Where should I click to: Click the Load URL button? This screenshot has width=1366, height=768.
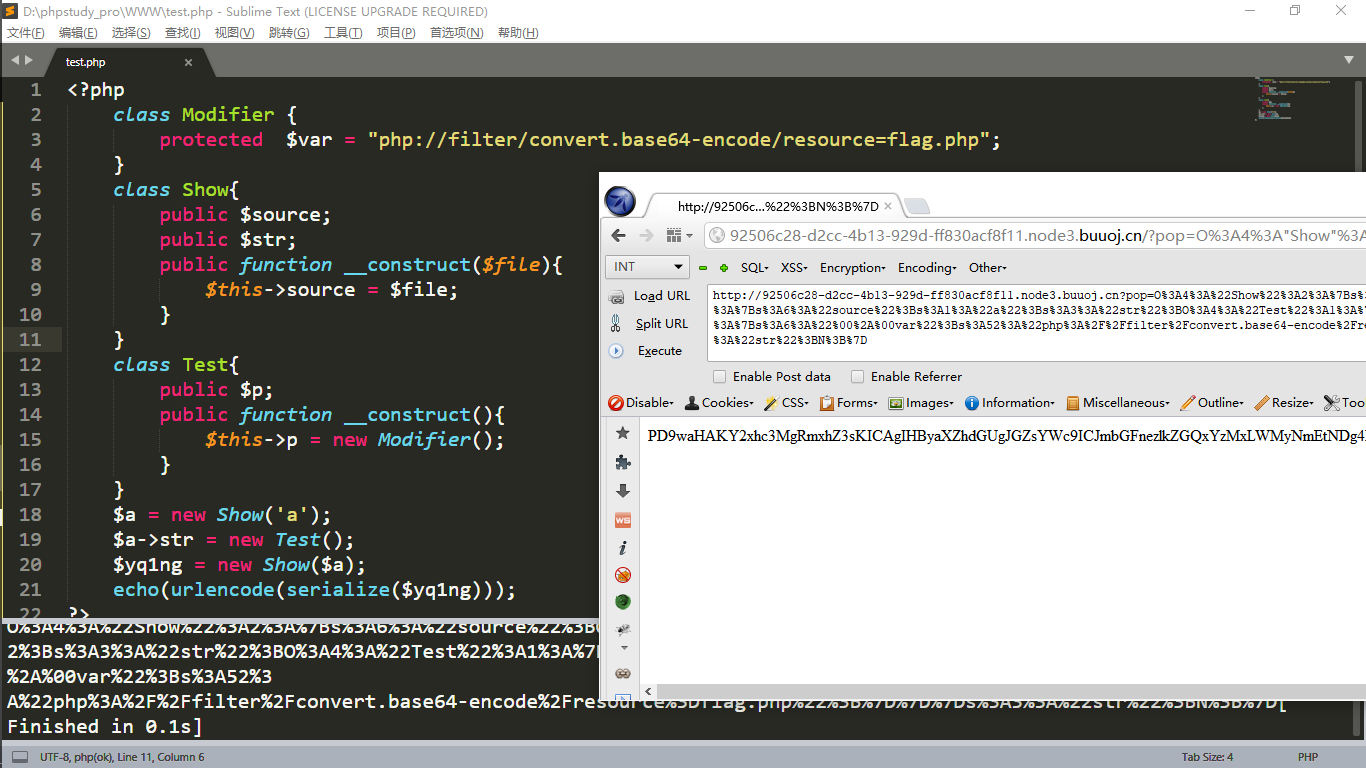[x=662, y=296]
